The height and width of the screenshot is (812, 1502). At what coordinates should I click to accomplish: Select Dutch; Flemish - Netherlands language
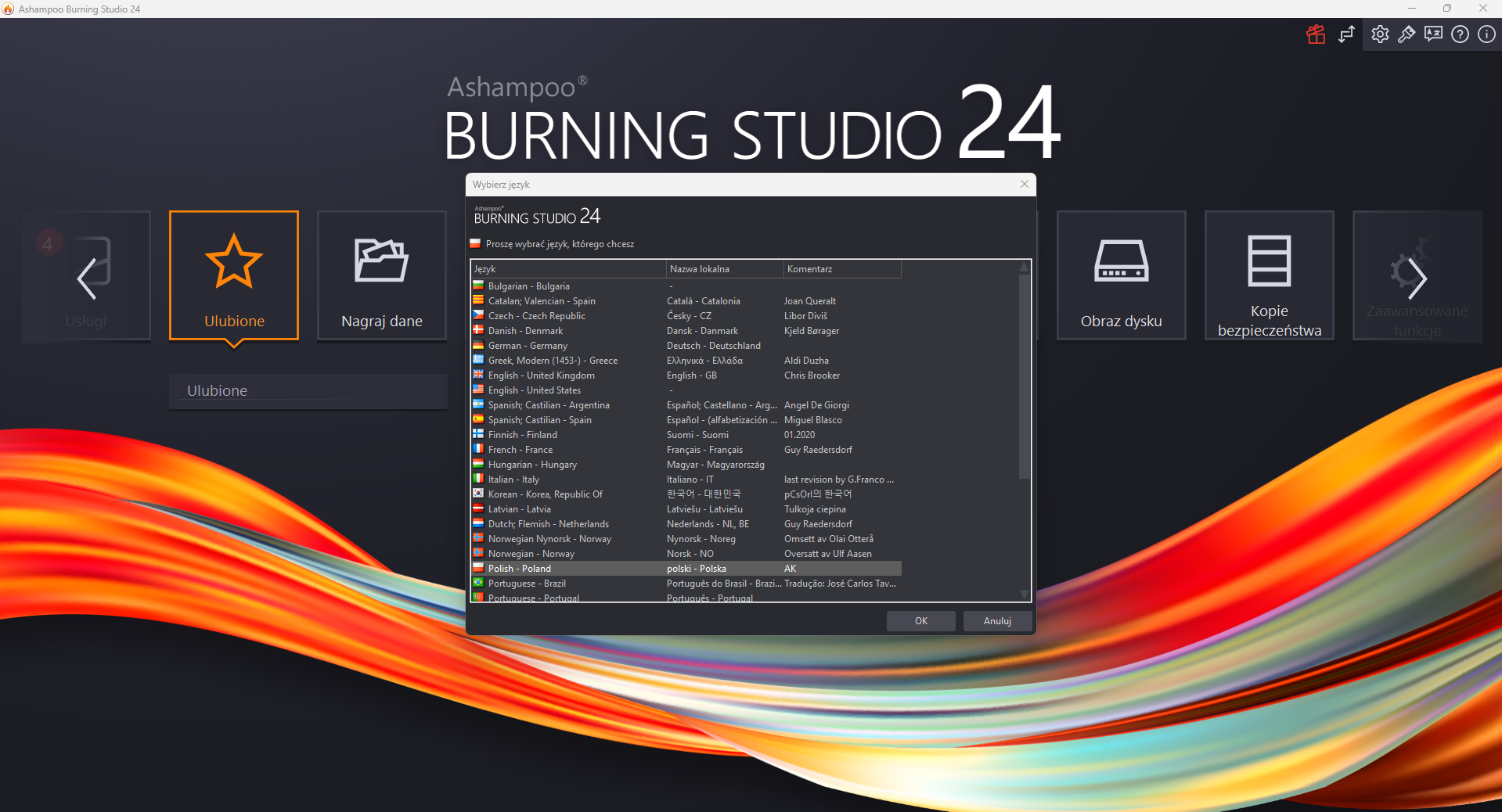pos(686,524)
